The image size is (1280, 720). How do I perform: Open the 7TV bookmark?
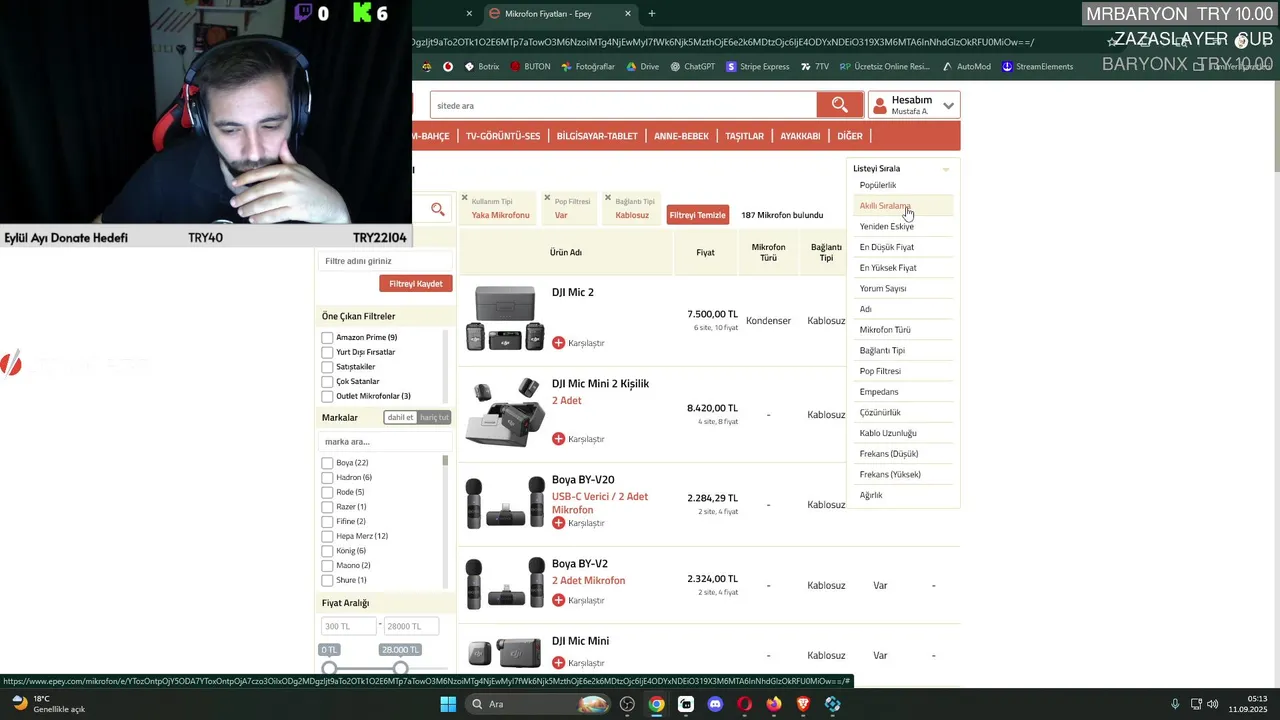(815, 67)
